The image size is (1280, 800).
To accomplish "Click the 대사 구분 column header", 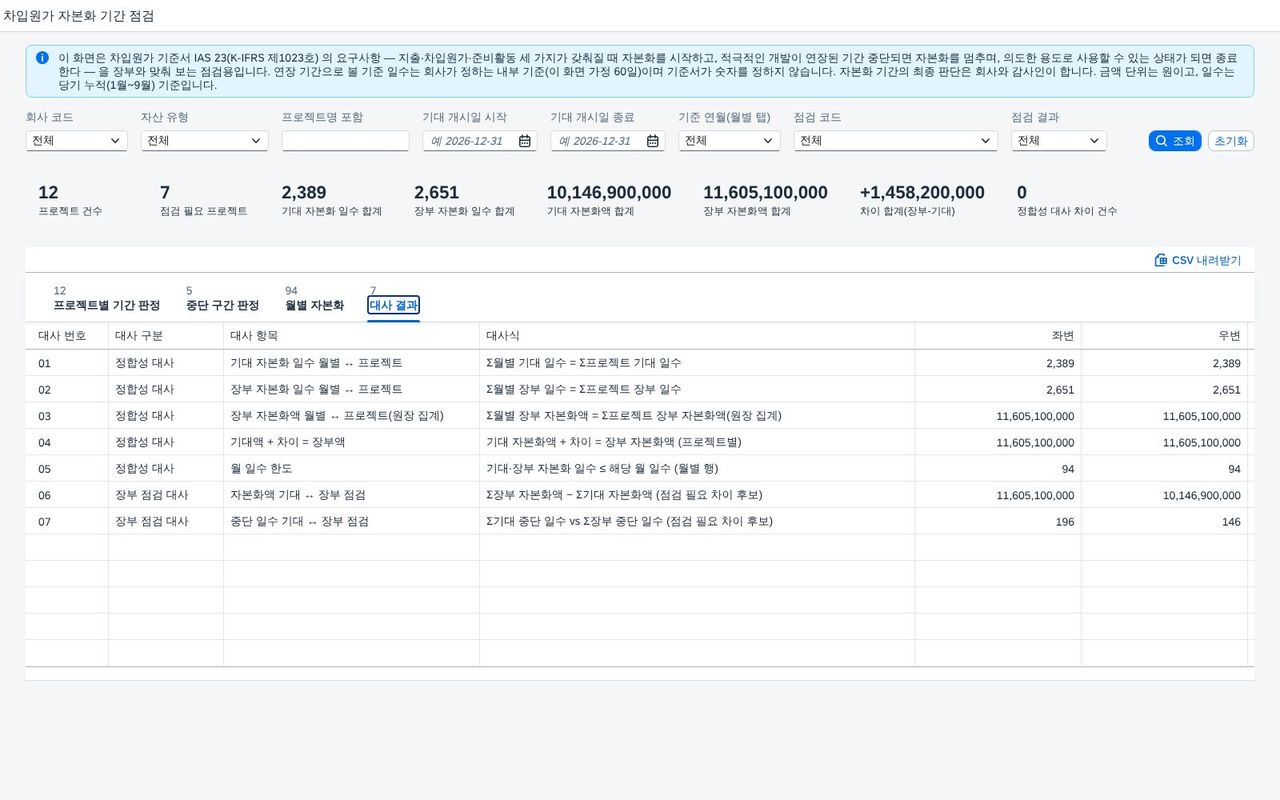I will (166, 336).
